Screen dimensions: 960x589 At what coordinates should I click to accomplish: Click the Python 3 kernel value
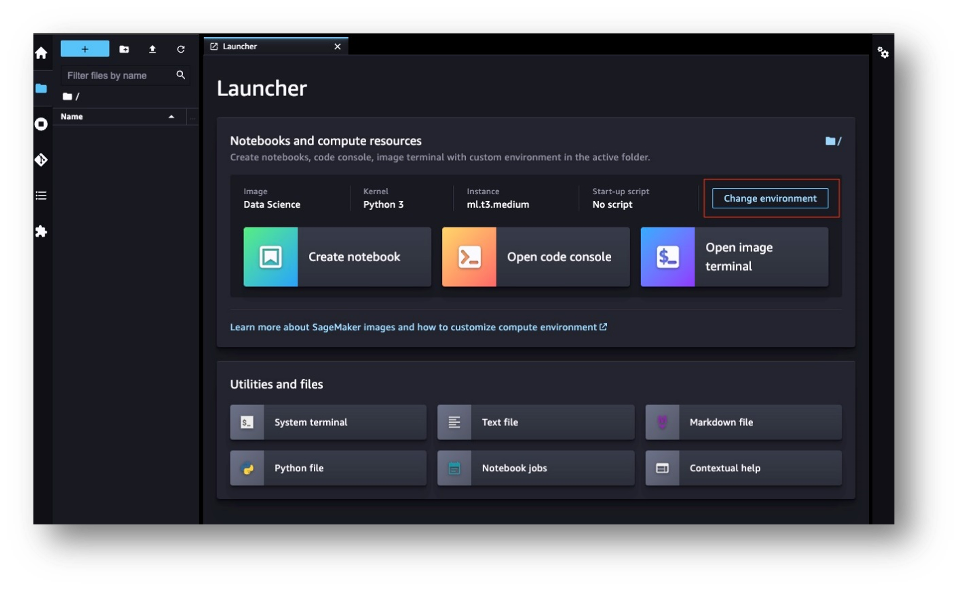tap(383, 204)
